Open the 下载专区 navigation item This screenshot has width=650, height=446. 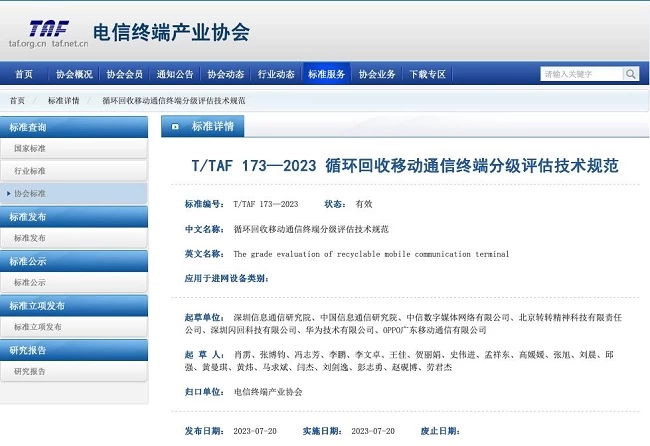[428, 74]
